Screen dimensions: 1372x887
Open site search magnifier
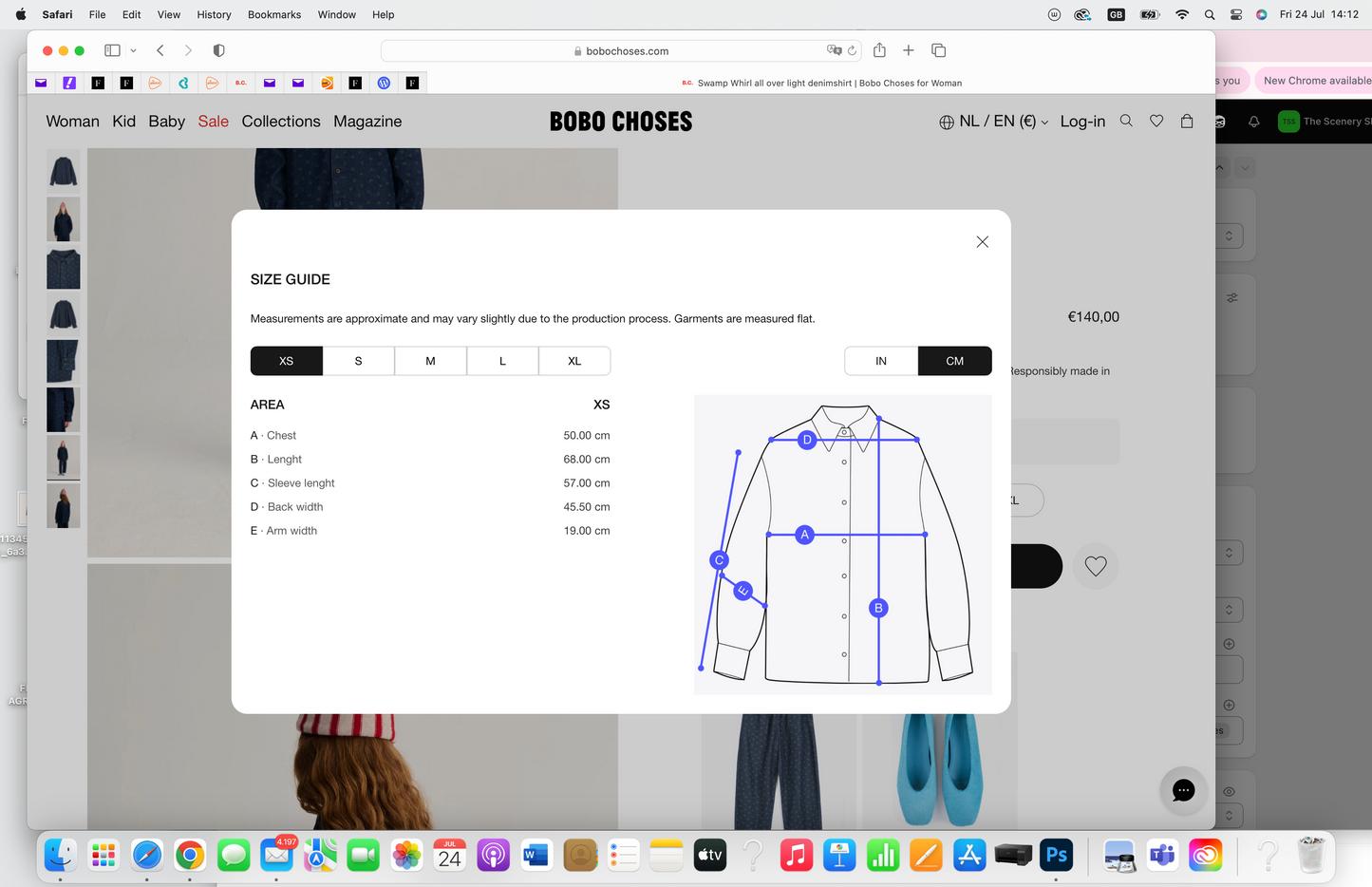tap(1126, 121)
